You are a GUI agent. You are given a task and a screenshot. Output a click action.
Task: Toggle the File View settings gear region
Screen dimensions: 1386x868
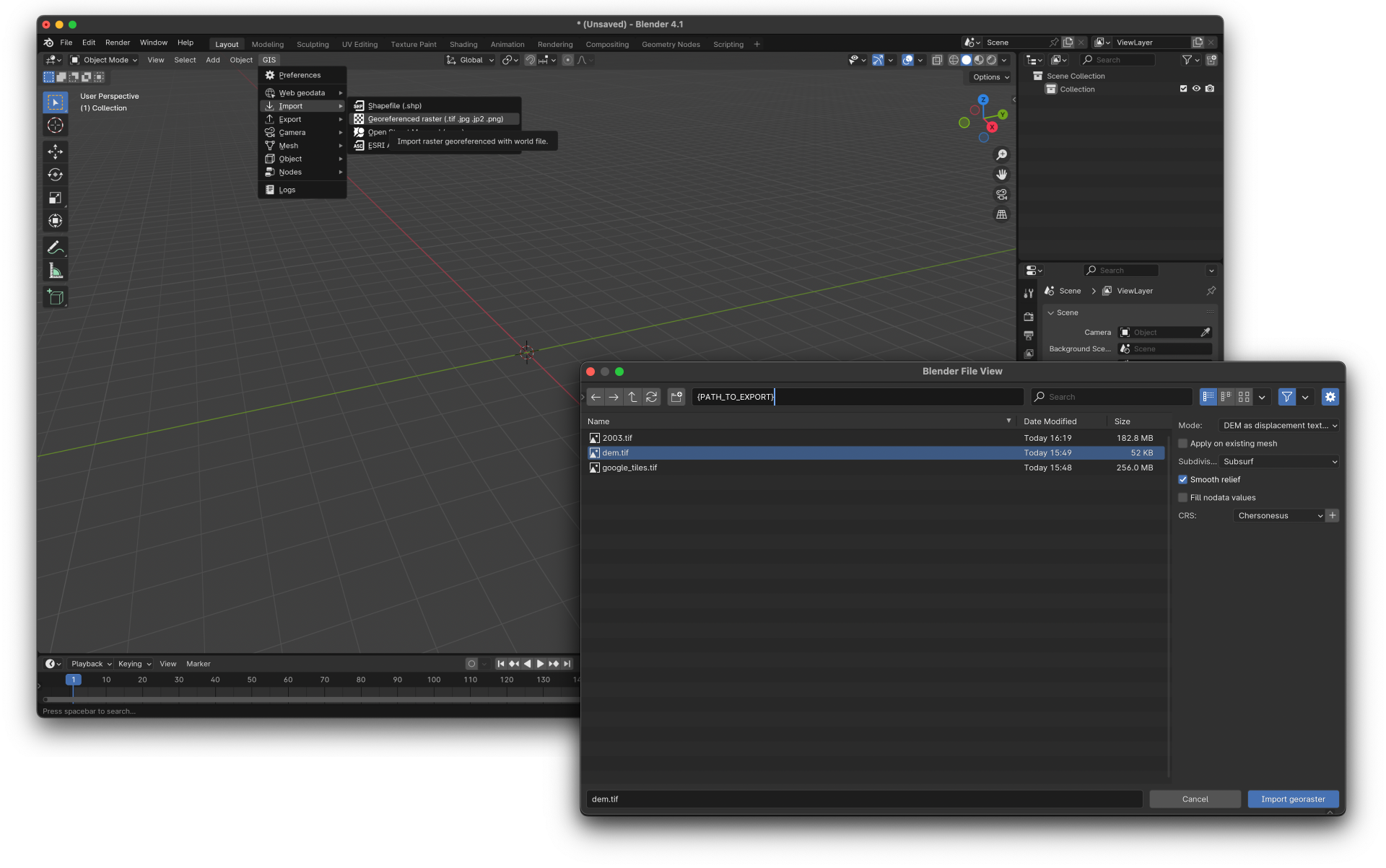coord(1330,397)
